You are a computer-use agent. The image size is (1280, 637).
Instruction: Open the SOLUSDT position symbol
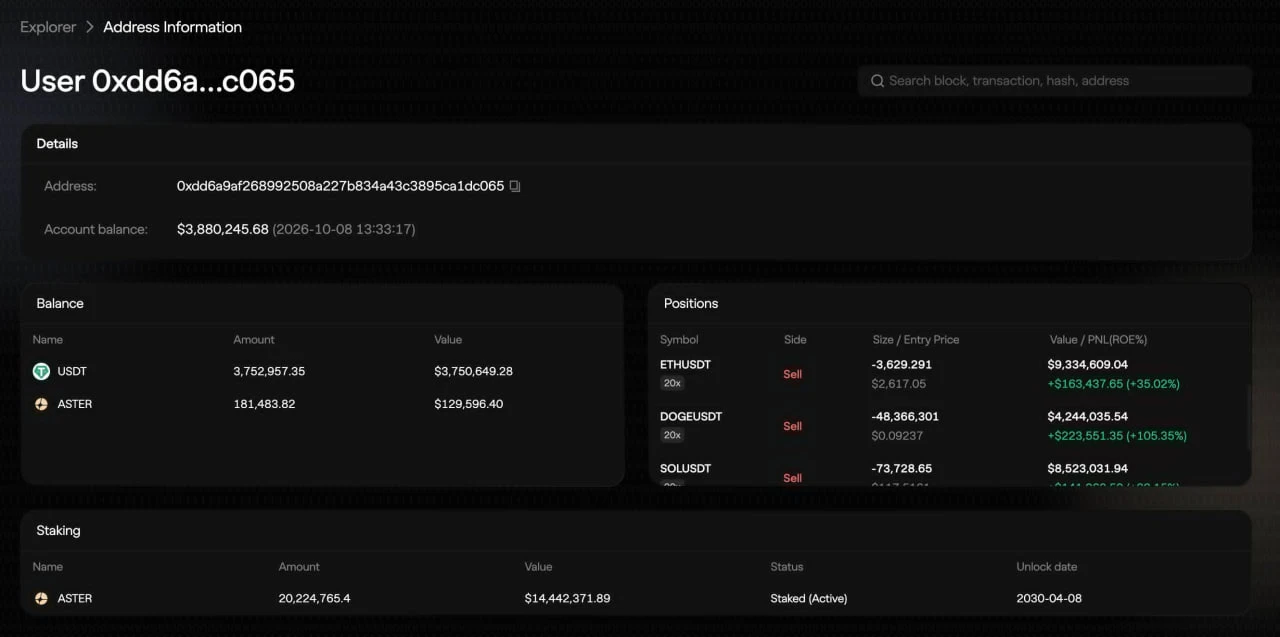pos(686,468)
